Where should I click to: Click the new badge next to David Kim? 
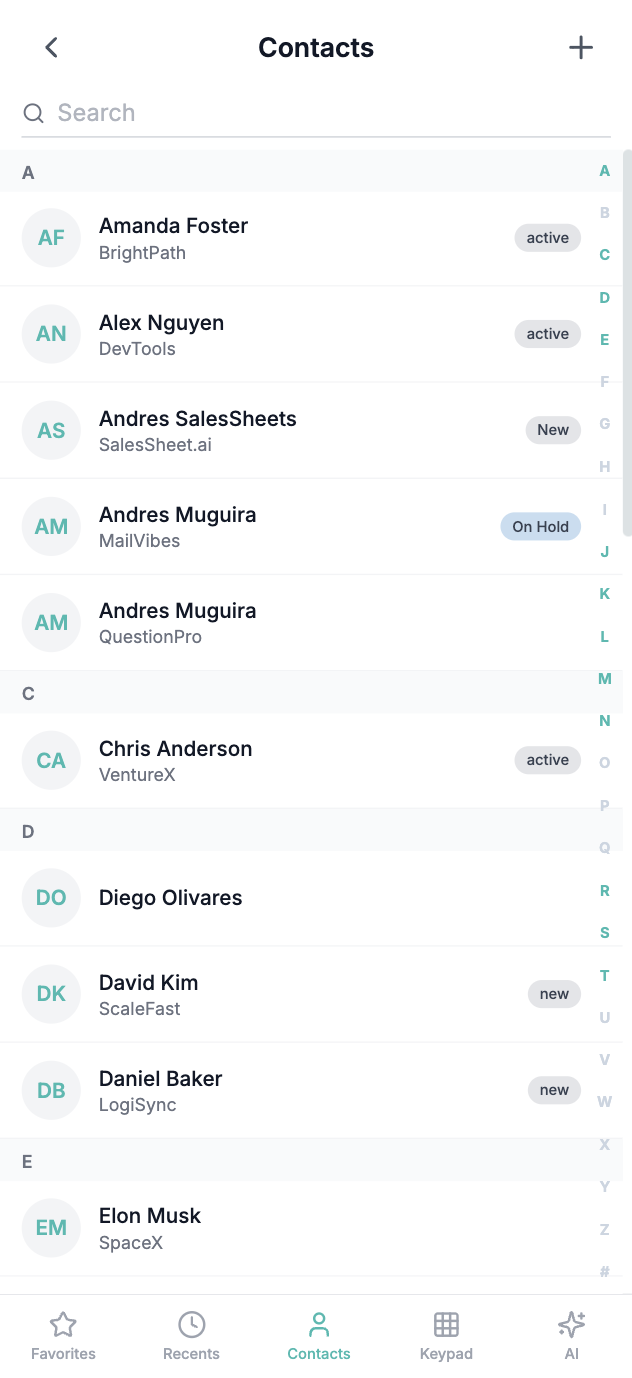pyautogui.click(x=554, y=994)
